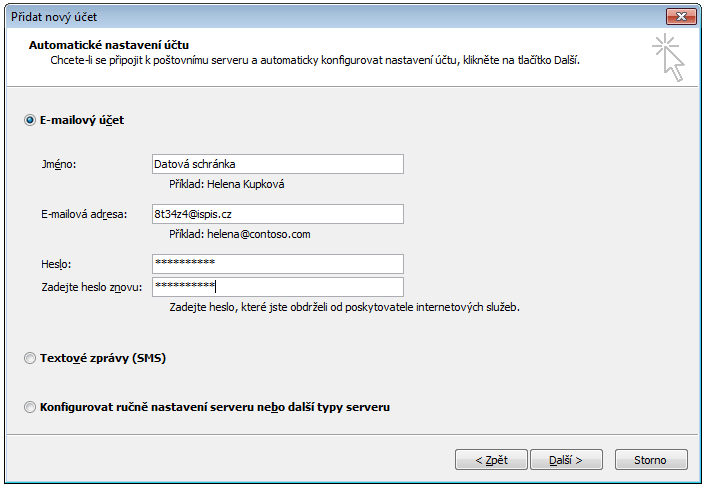Select the E-mailový účet radio option
The height and width of the screenshot is (488, 706).
click(x=29, y=120)
